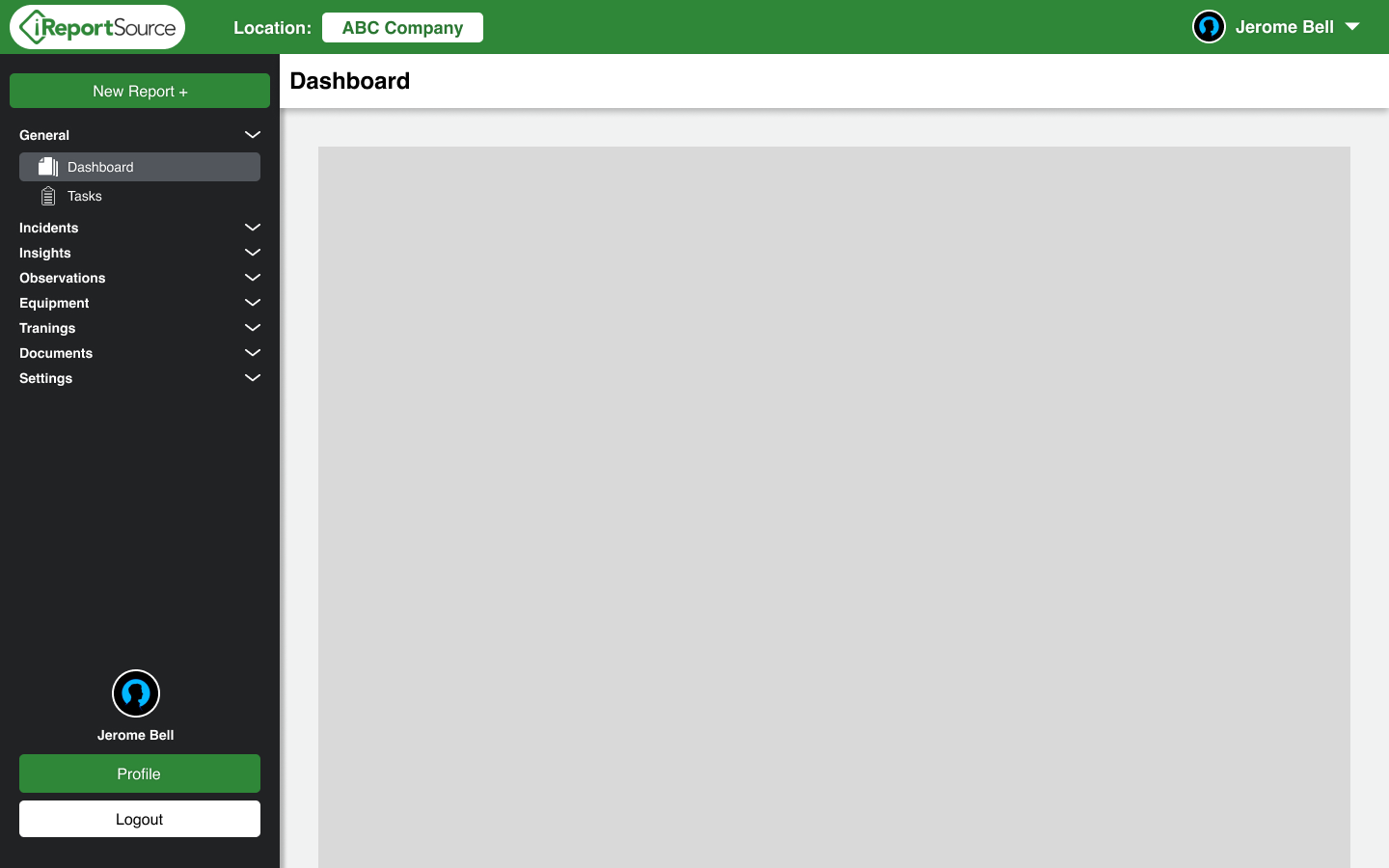Click the iReportSource logo

[x=97, y=27]
